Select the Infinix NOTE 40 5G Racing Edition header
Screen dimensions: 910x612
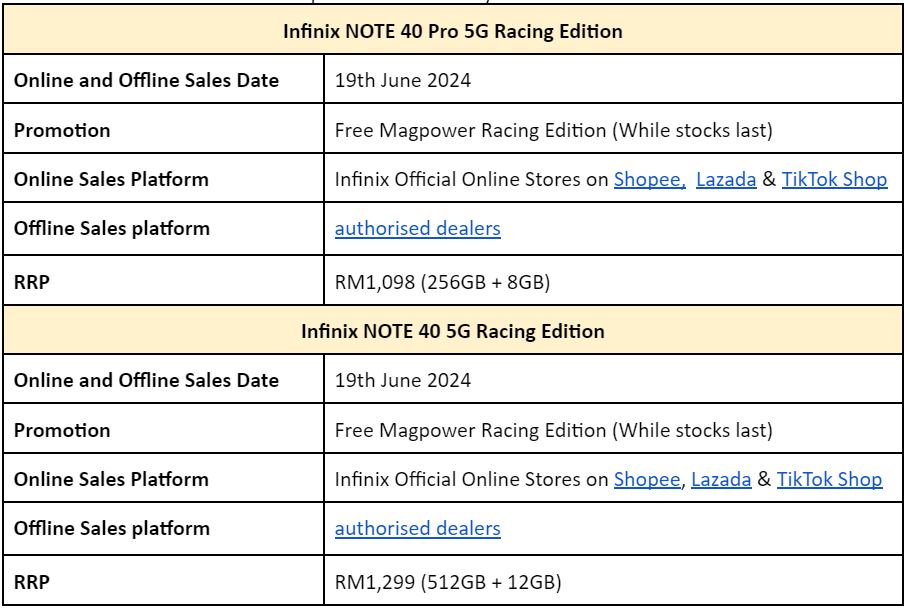click(452, 331)
